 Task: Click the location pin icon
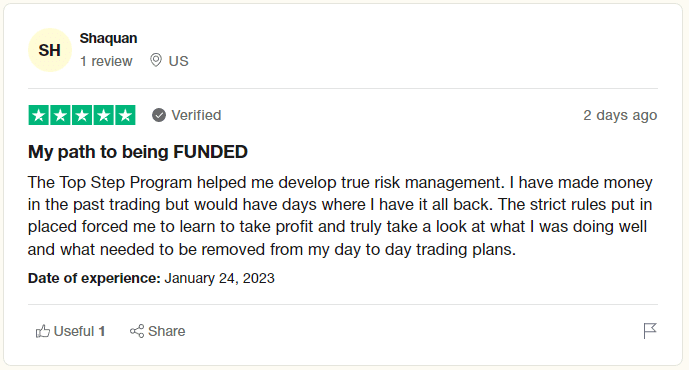pos(156,60)
